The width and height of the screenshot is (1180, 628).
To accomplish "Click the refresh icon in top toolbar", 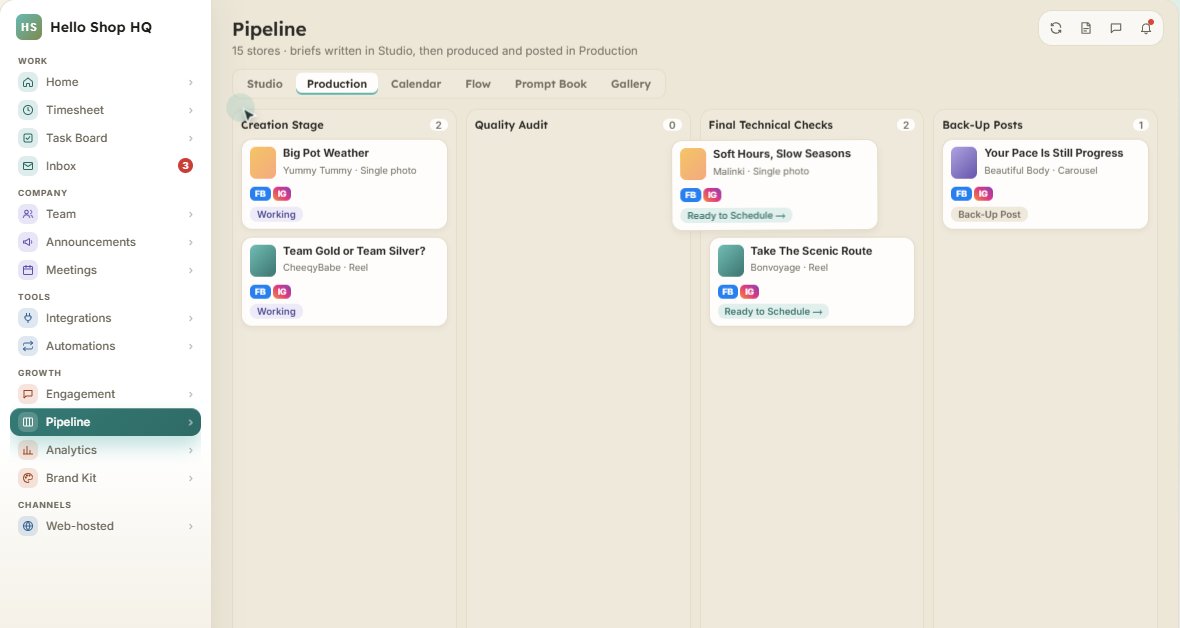I will tap(1056, 28).
